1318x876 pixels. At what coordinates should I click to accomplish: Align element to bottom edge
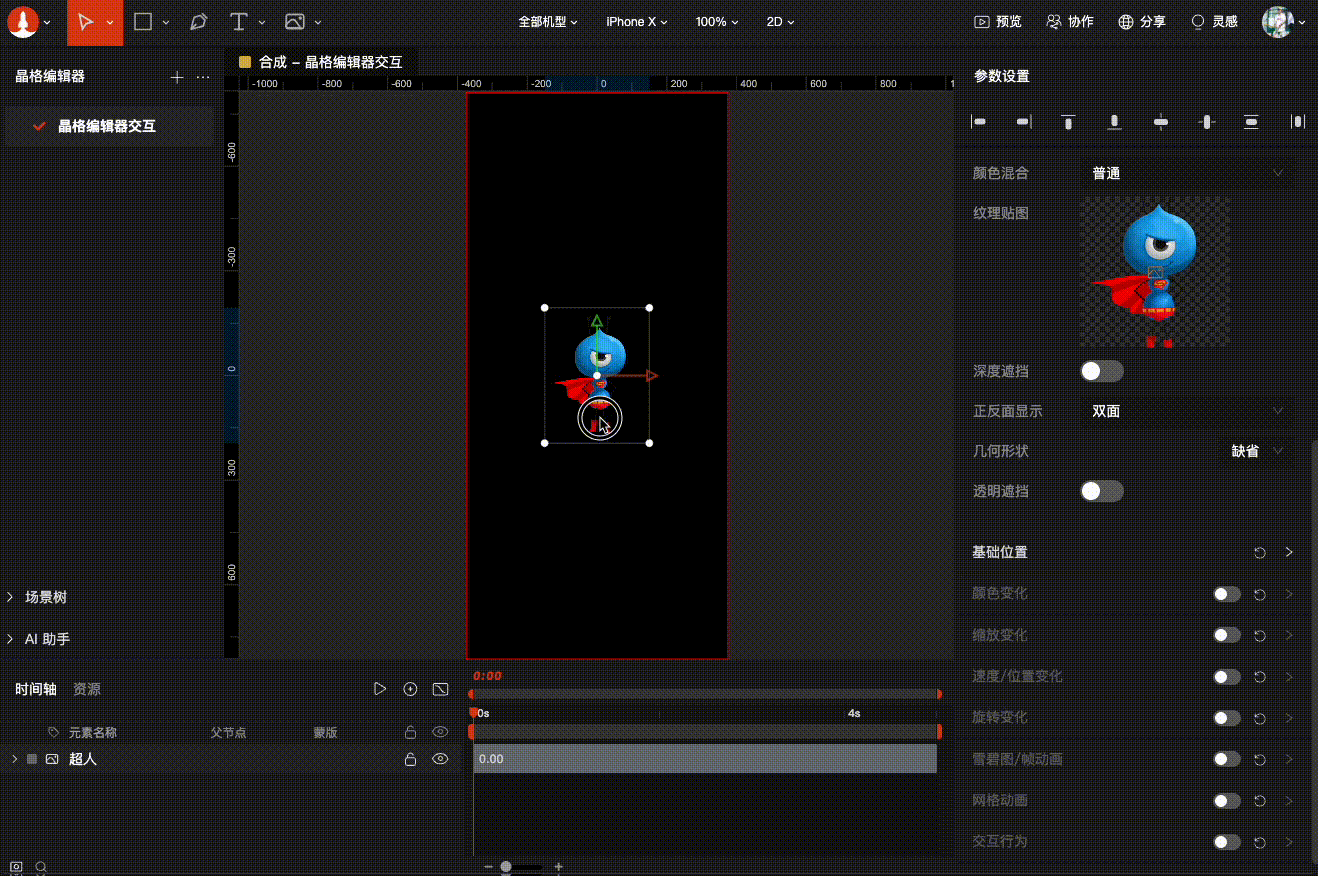[x=1114, y=122]
